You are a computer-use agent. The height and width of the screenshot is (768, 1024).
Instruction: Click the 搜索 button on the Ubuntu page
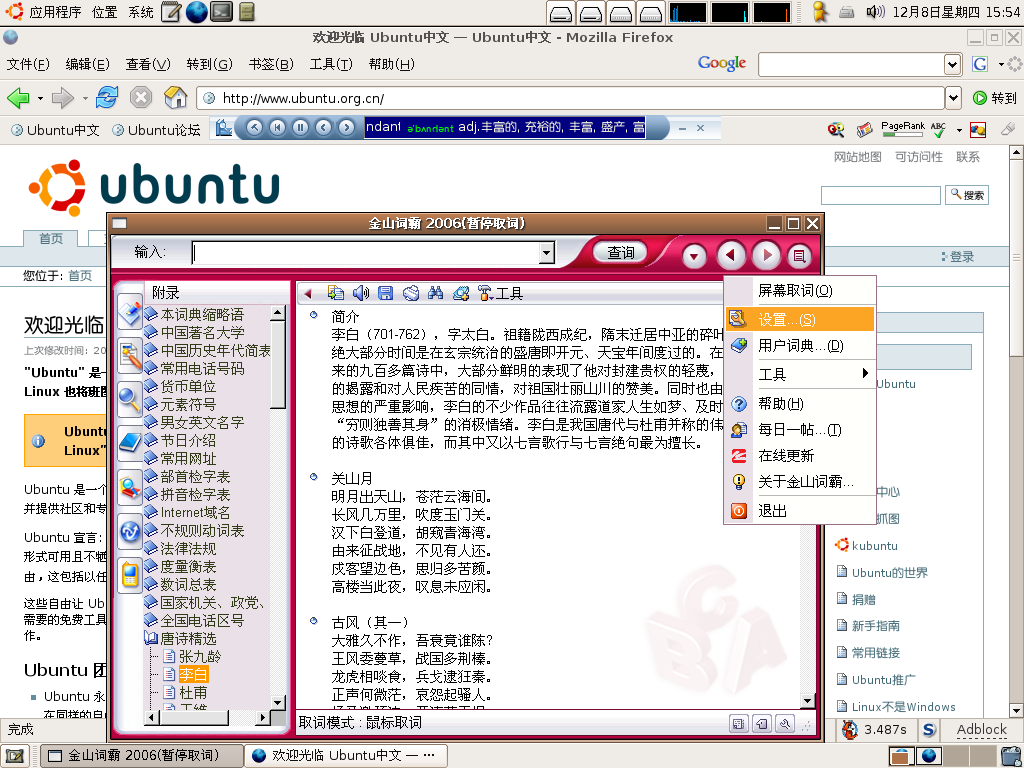[x=967, y=195]
